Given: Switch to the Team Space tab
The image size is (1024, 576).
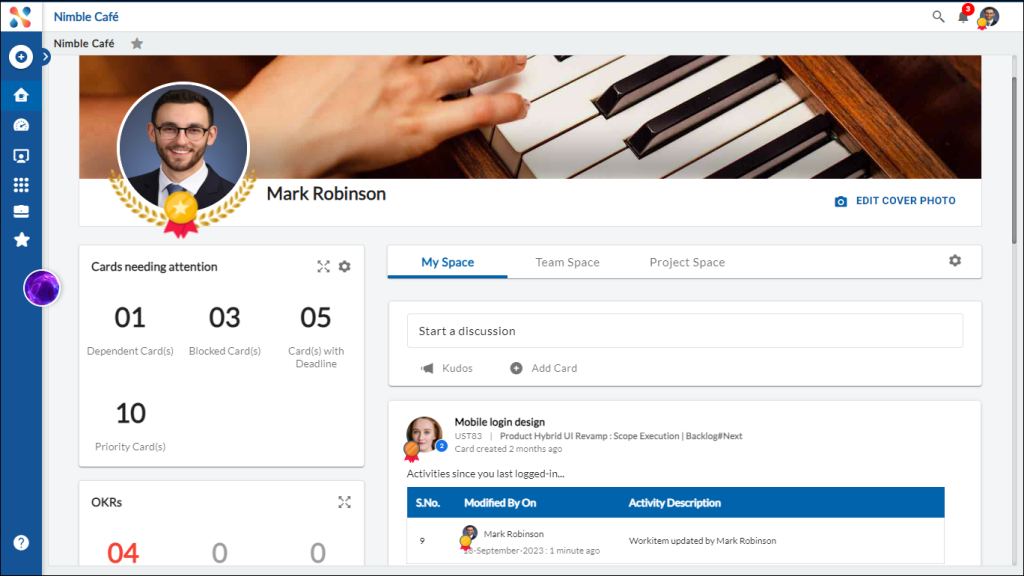Looking at the screenshot, I should [567, 261].
